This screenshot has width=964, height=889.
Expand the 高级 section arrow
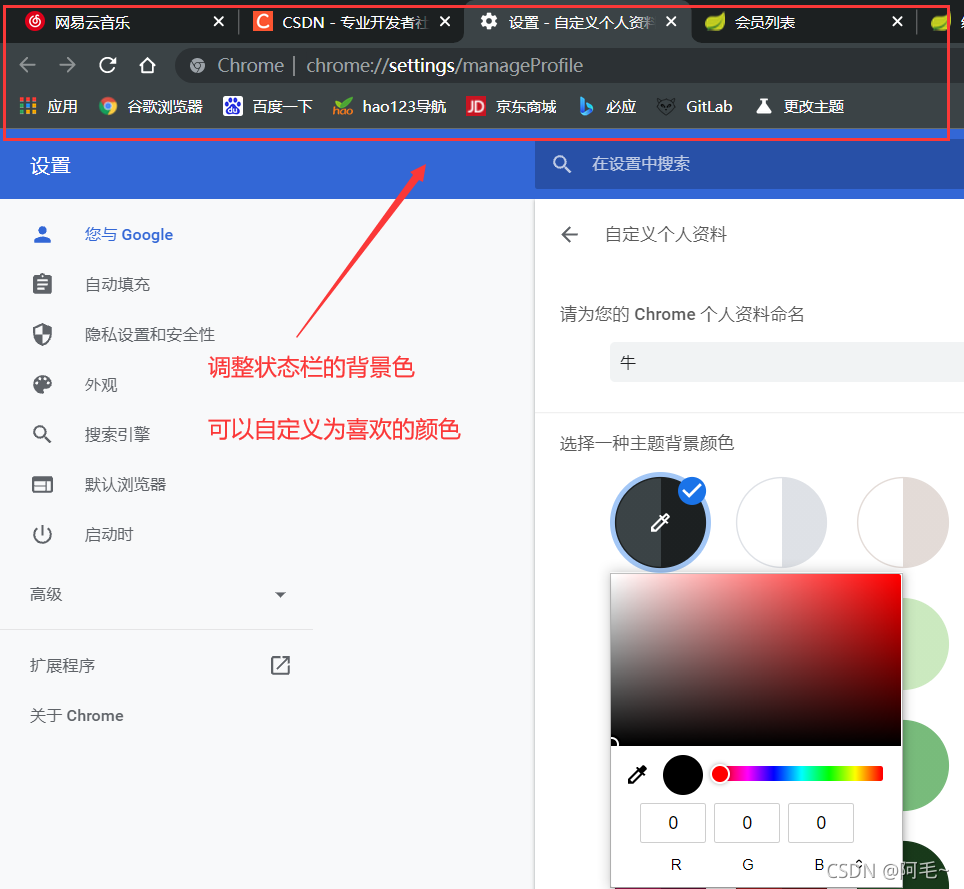280,595
